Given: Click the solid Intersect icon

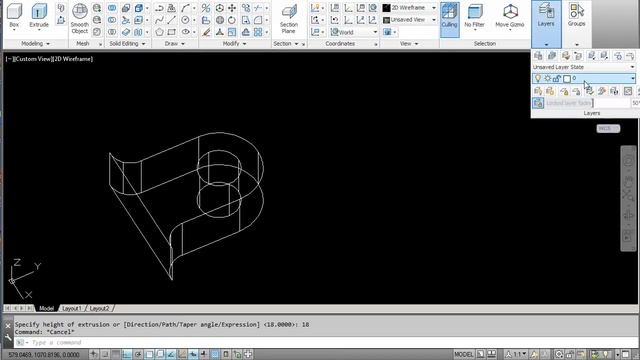Looking at the screenshot, I should click(x=112, y=32).
